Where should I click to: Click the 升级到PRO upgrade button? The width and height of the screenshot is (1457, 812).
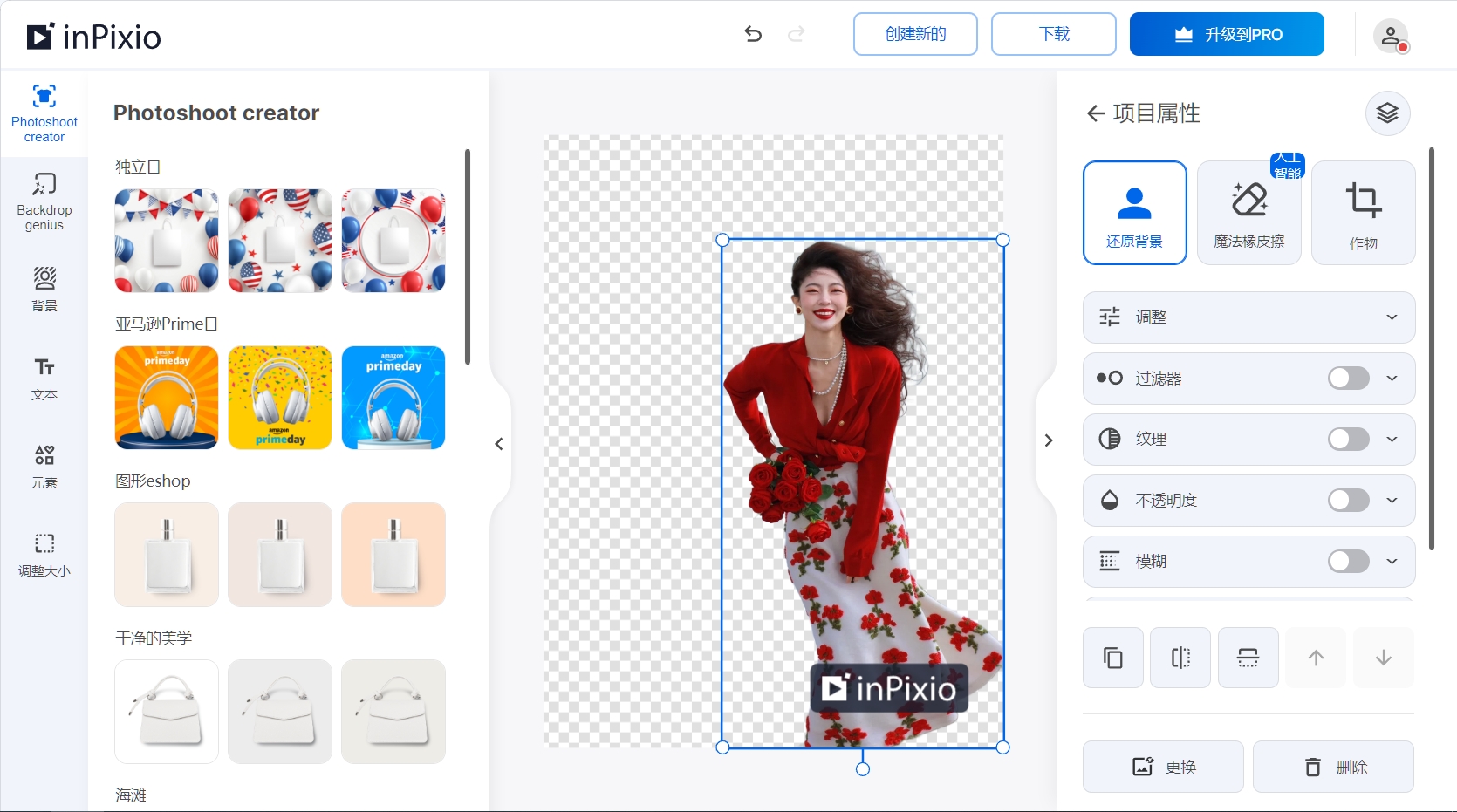click(x=1227, y=34)
